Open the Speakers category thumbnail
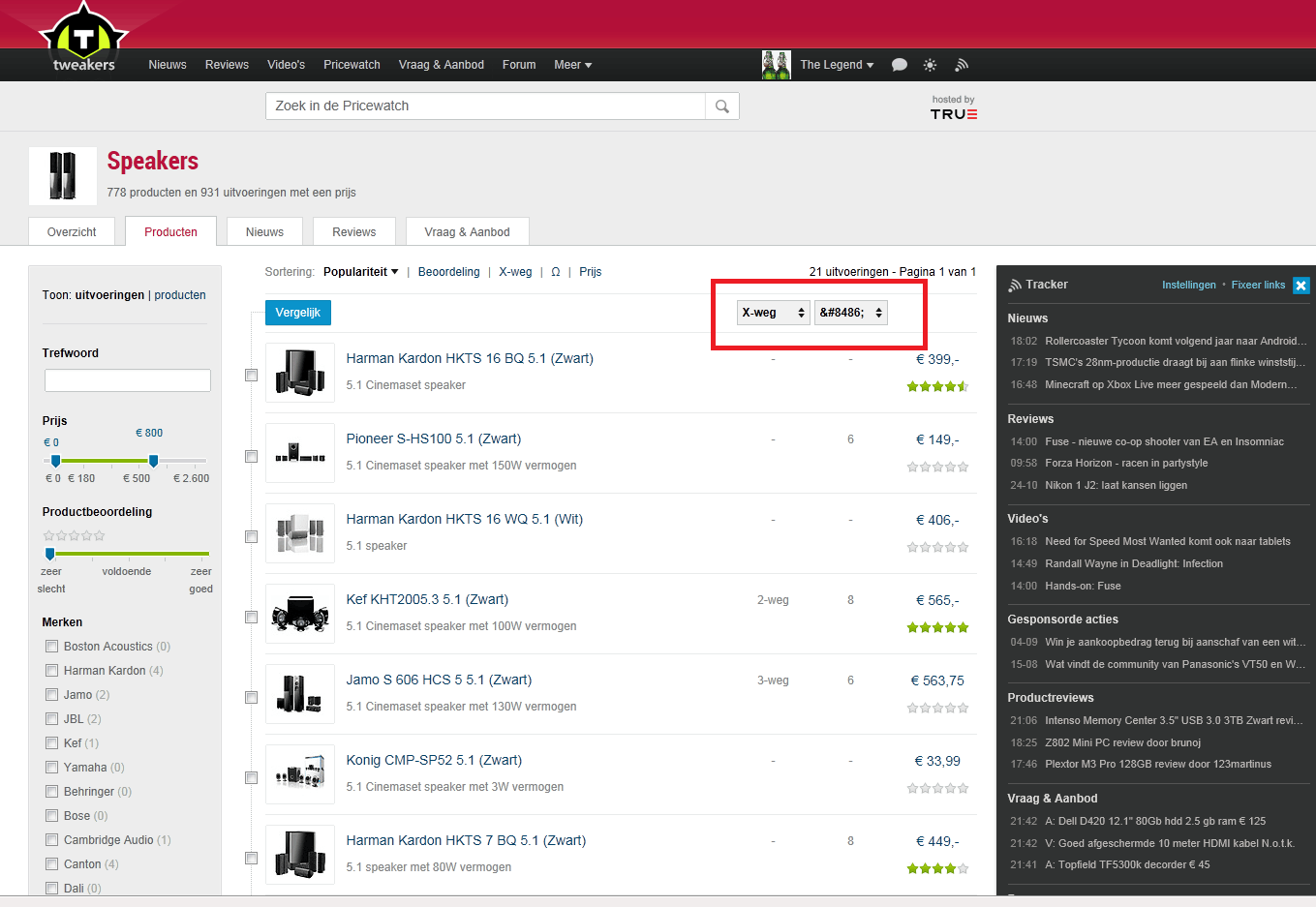This screenshot has width=1316, height=907. tap(63, 176)
